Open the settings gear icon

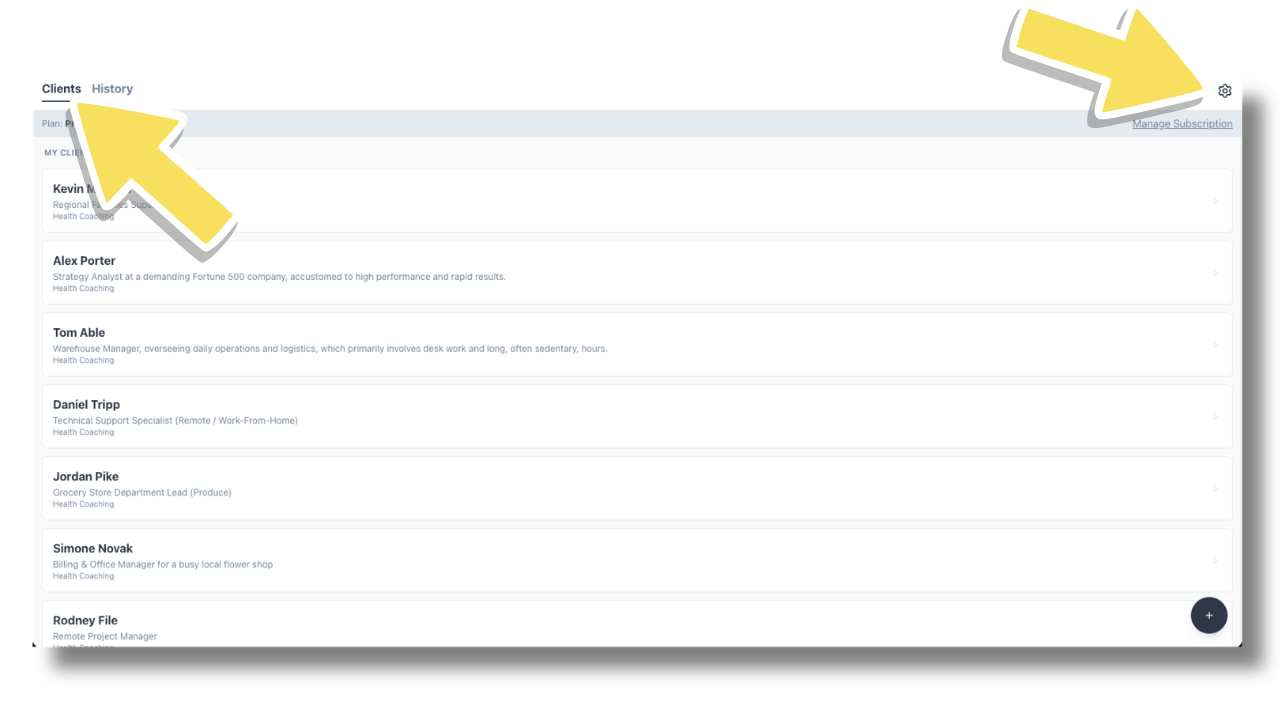click(x=1225, y=90)
